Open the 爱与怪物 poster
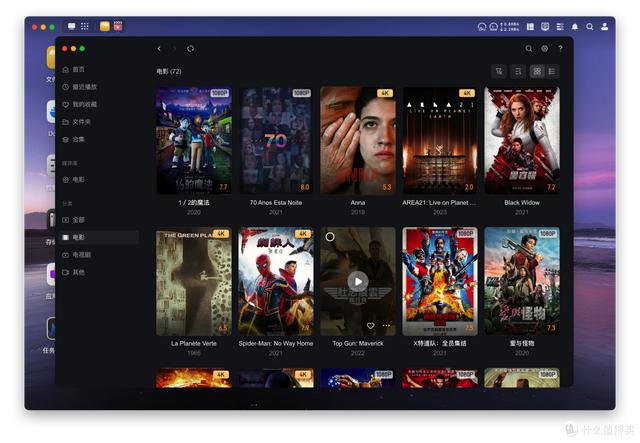 (522, 281)
